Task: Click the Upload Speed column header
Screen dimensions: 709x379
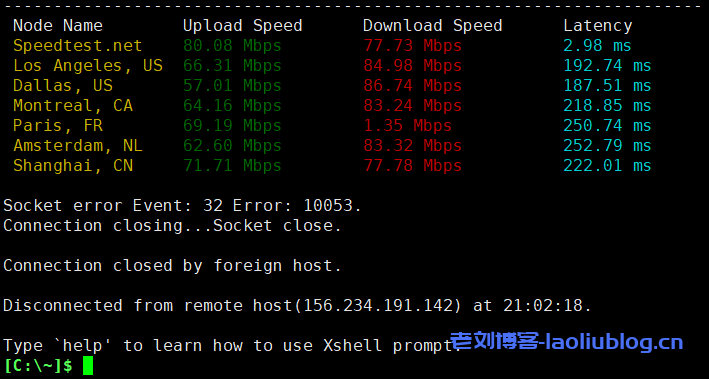Action: (242, 26)
